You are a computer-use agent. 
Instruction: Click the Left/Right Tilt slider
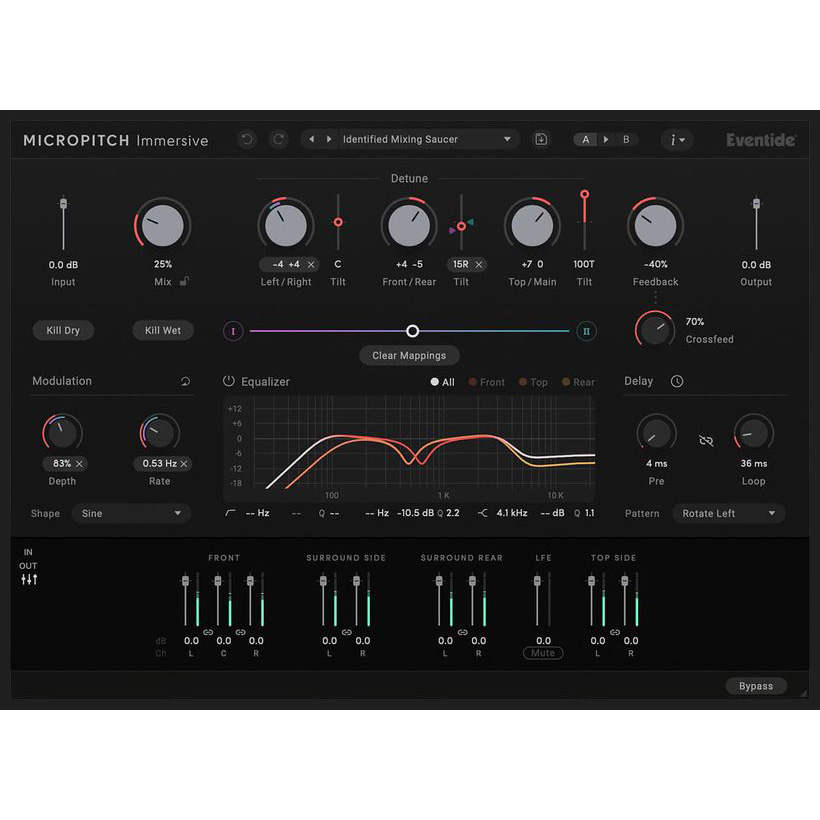(338, 222)
